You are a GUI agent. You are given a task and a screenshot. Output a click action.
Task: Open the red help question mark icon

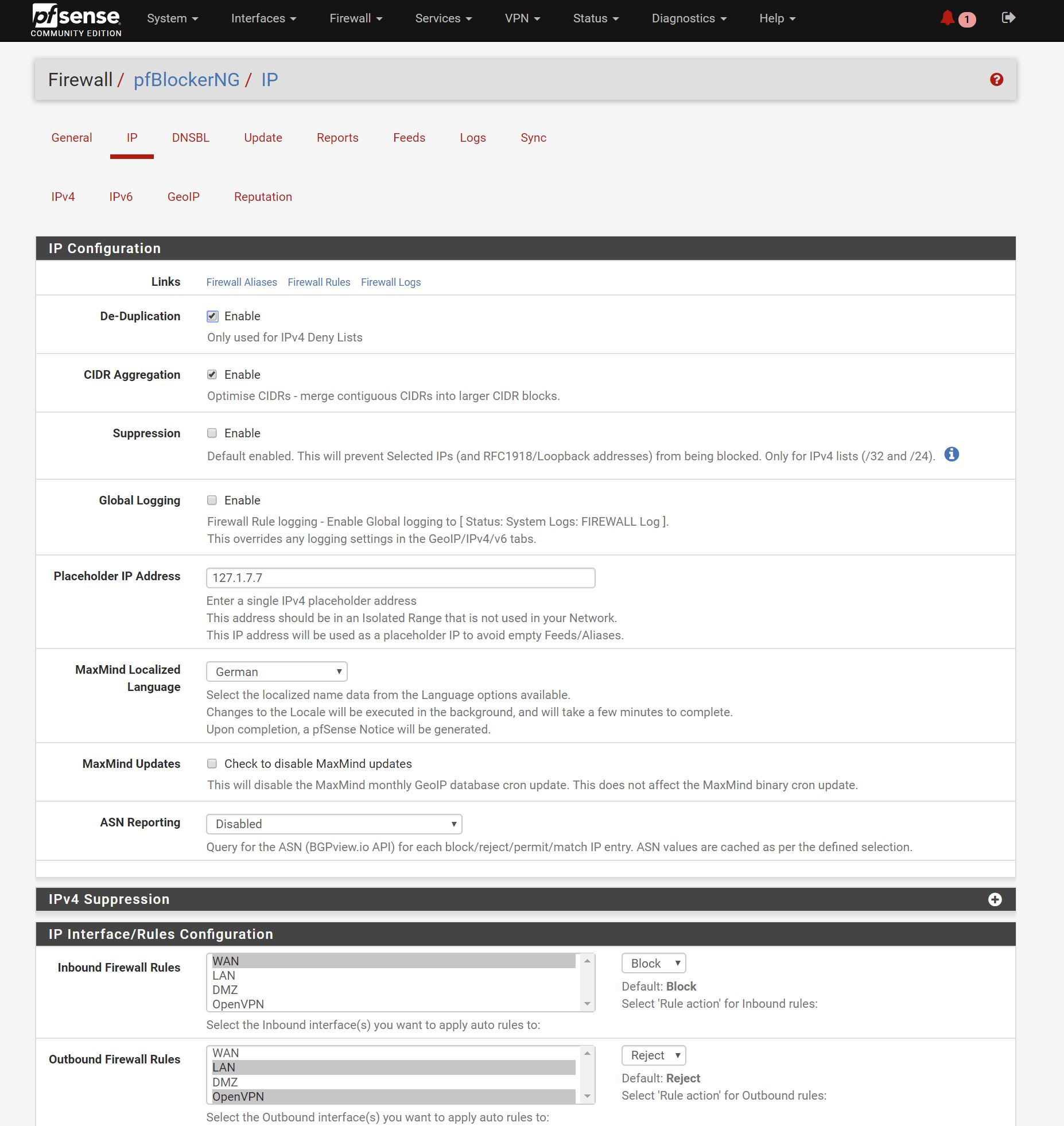(996, 80)
